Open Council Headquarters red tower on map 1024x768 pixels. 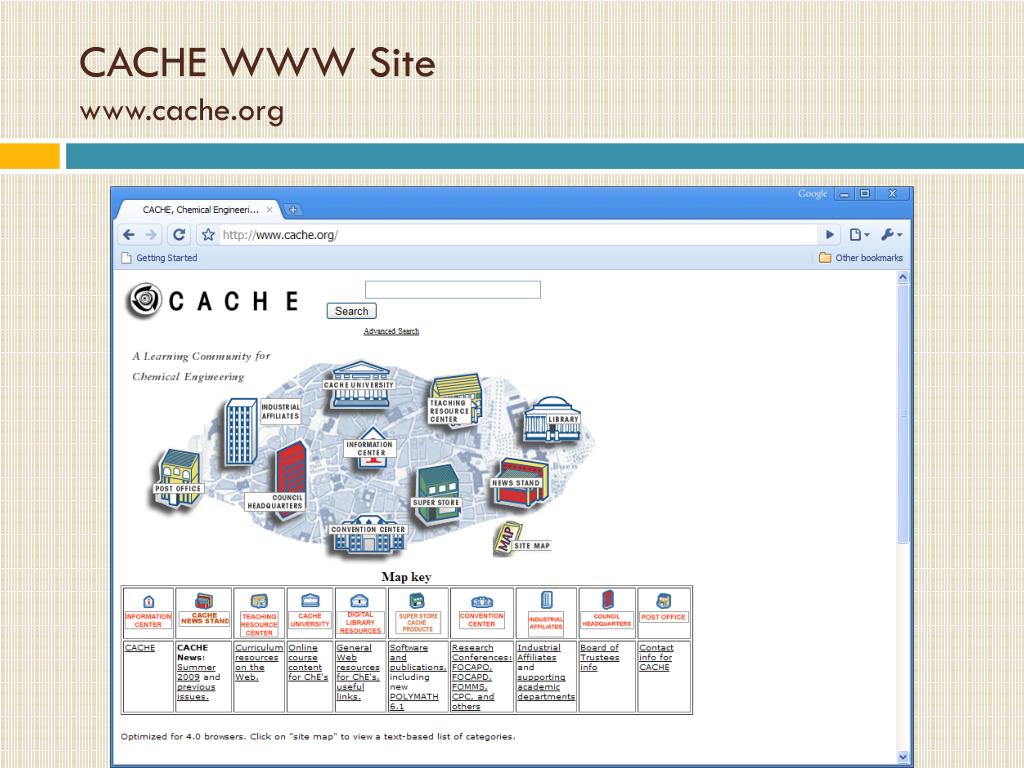point(291,479)
